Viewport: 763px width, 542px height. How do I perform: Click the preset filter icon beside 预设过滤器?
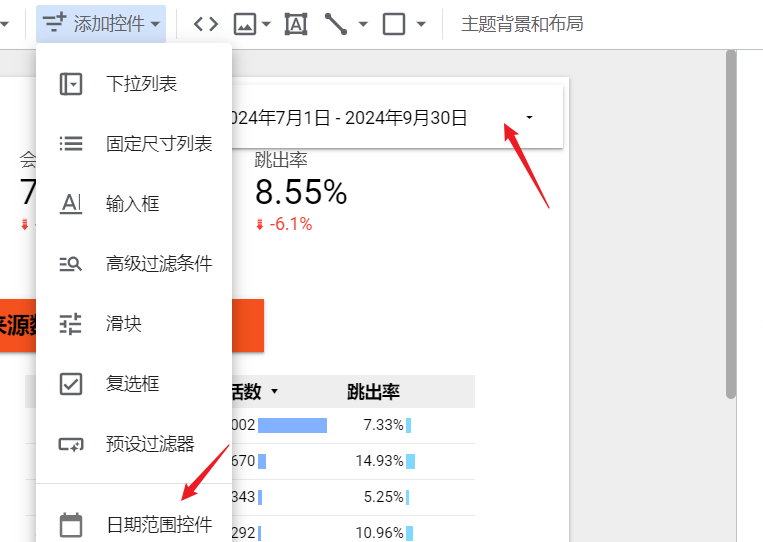click(71, 444)
